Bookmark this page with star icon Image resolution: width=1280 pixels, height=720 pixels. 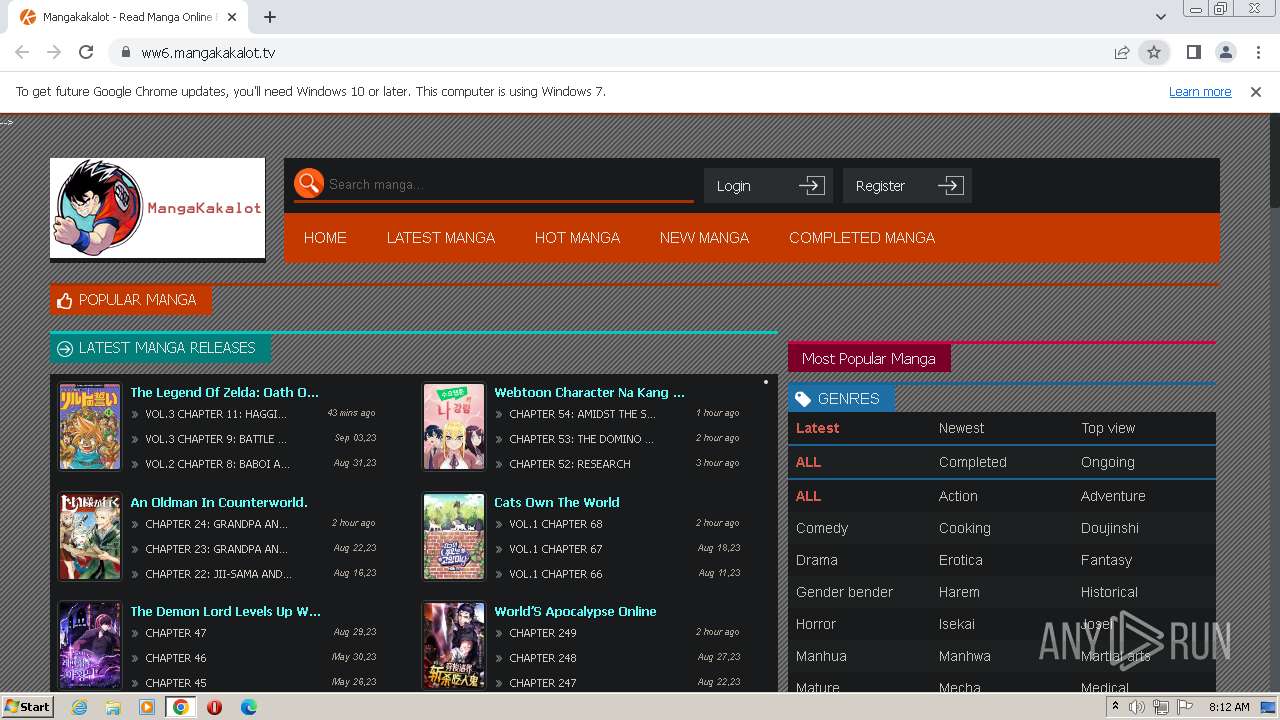1154,52
